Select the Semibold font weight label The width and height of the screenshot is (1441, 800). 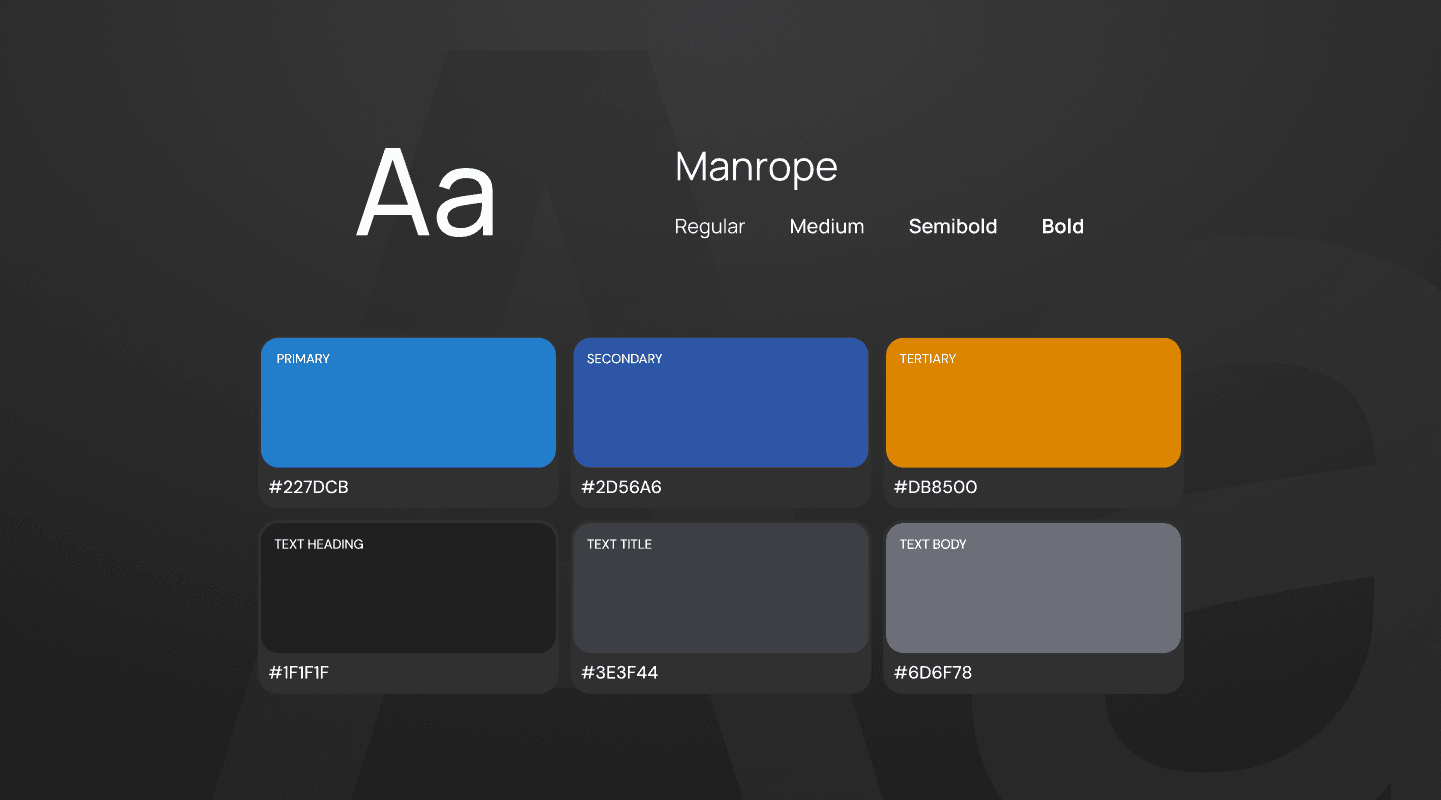953,227
